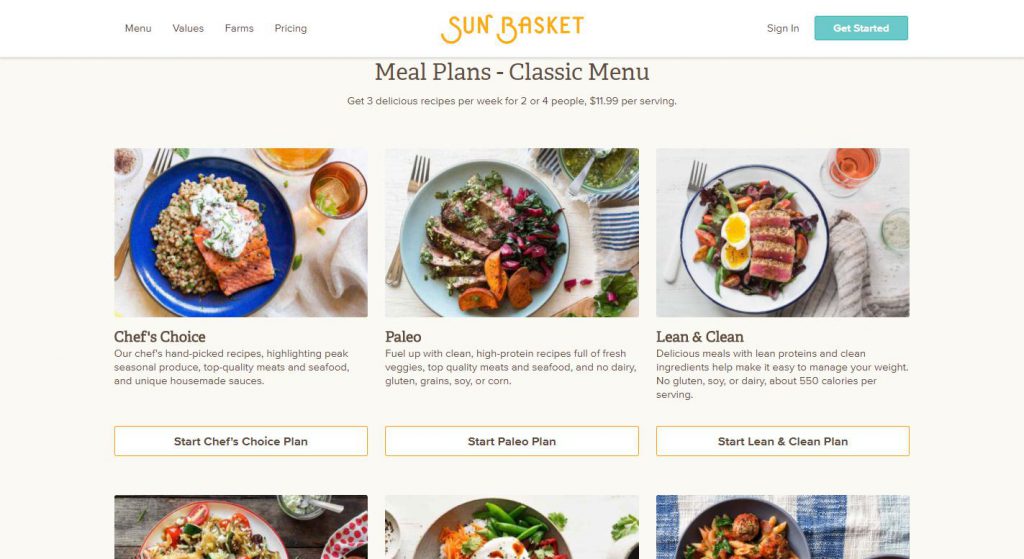
Task: Go to the Farms page
Action: [239, 28]
